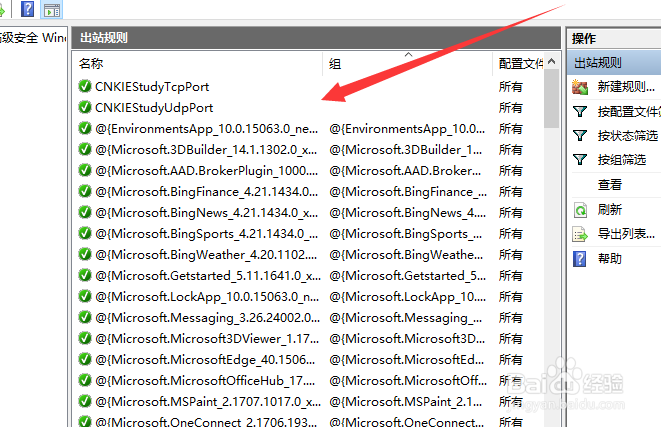This screenshot has height=427, width=661.
Task: Click group cell @{Microsoft.BingFinance_...
Action: pyautogui.click(x=408, y=192)
